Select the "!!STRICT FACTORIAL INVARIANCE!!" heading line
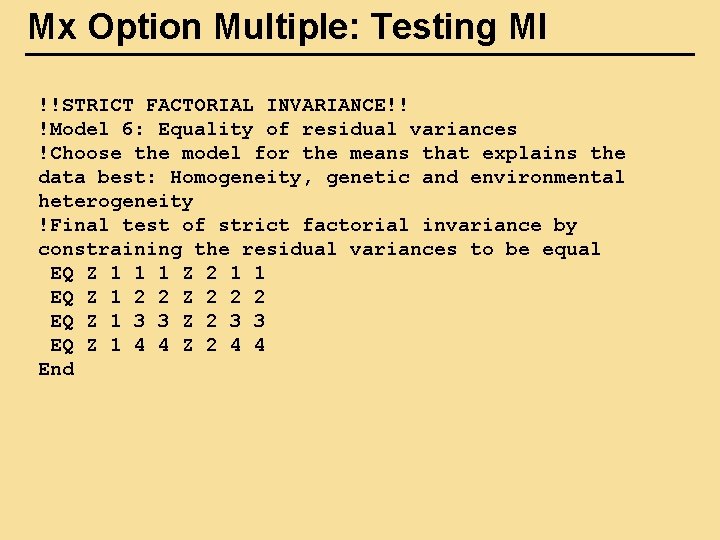 (x=224, y=105)
